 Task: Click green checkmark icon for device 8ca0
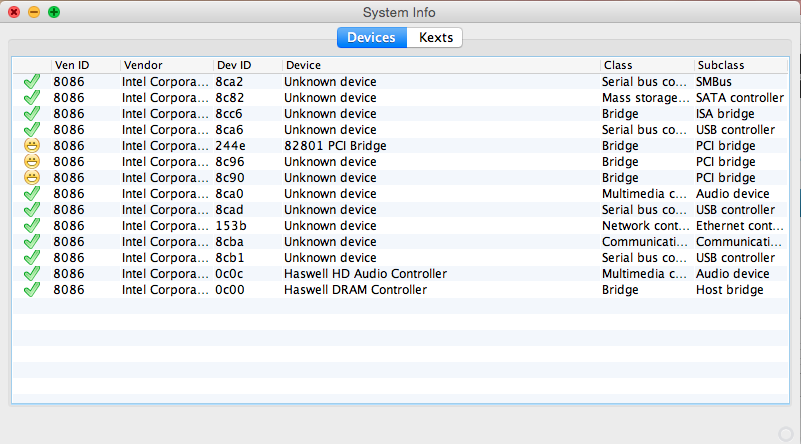[x=32, y=194]
